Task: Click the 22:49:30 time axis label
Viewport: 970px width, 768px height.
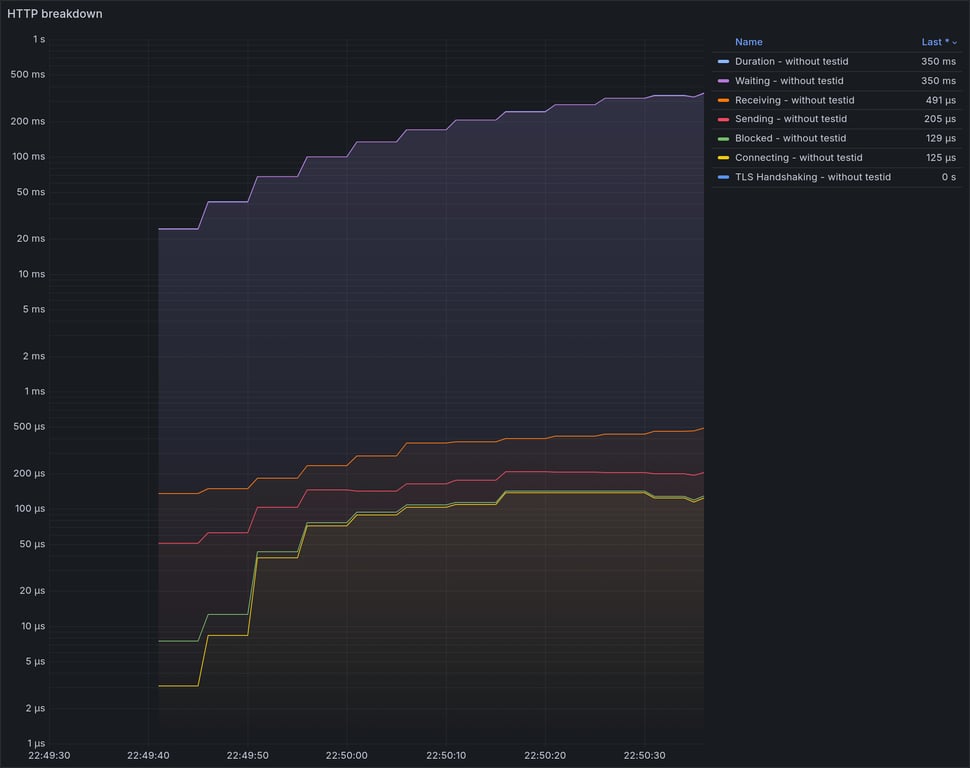Action: (x=49, y=755)
